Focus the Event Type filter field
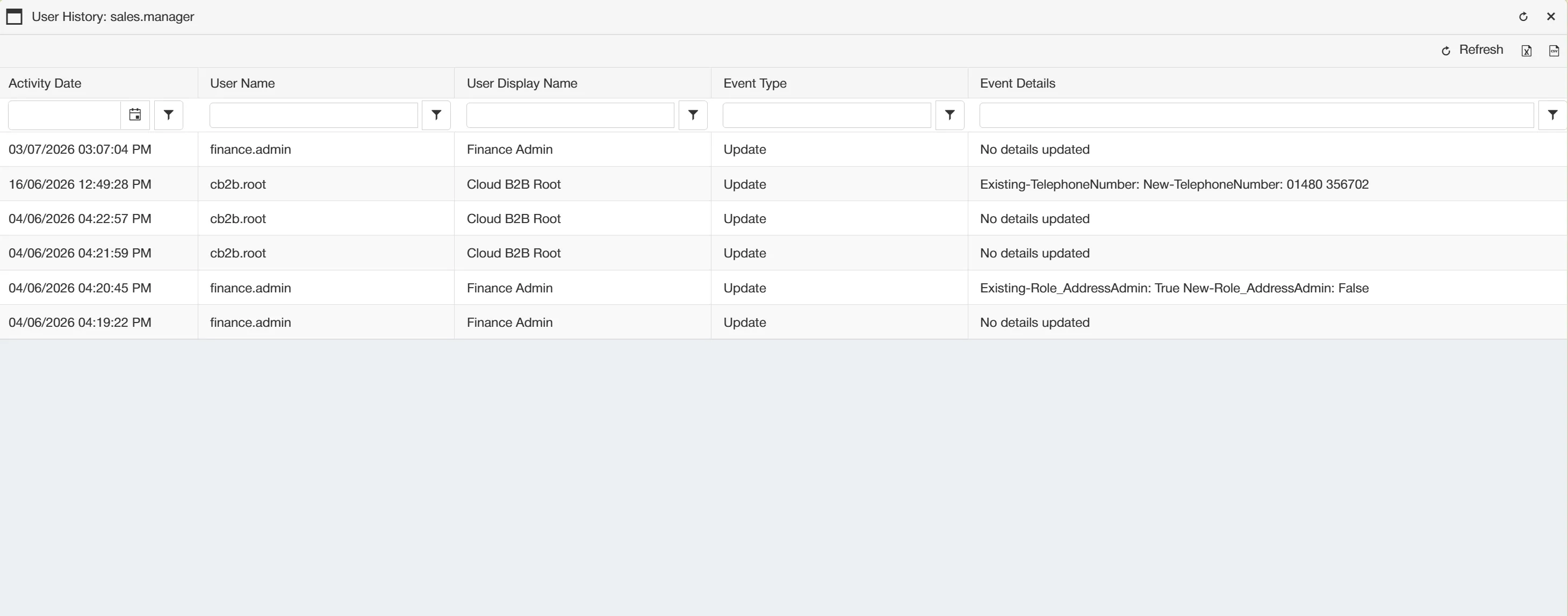The width and height of the screenshot is (1568, 616). pyautogui.click(x=826, y=115)
